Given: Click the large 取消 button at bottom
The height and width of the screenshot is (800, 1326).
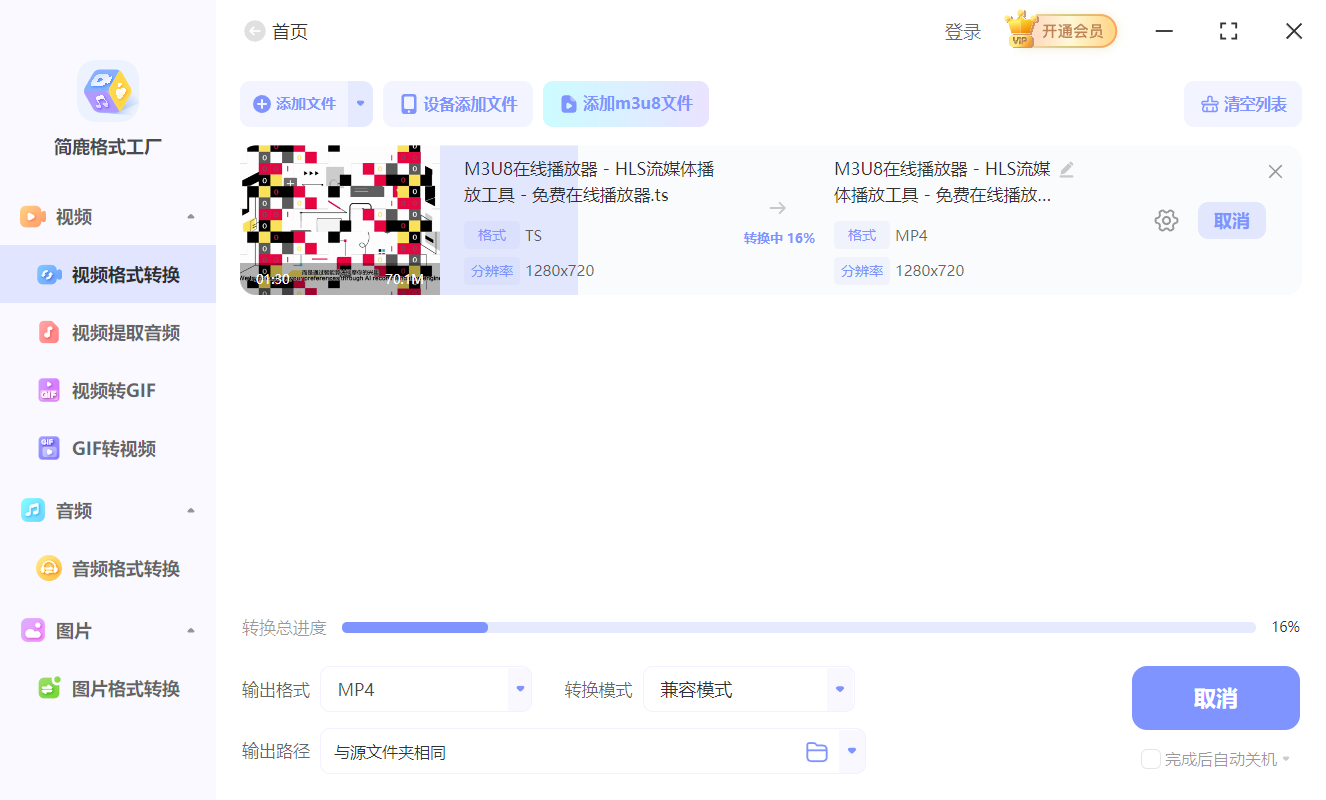Looking at the screenshot, I should [1216, 698].
